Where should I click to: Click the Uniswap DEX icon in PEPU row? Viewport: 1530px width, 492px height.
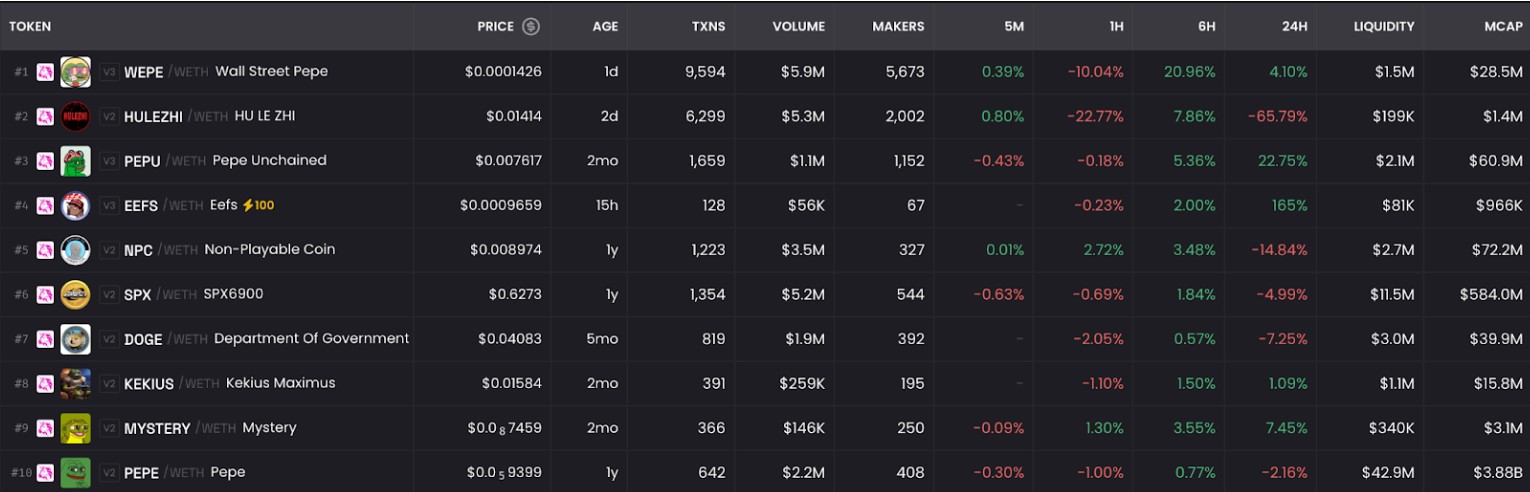[45, 161]
